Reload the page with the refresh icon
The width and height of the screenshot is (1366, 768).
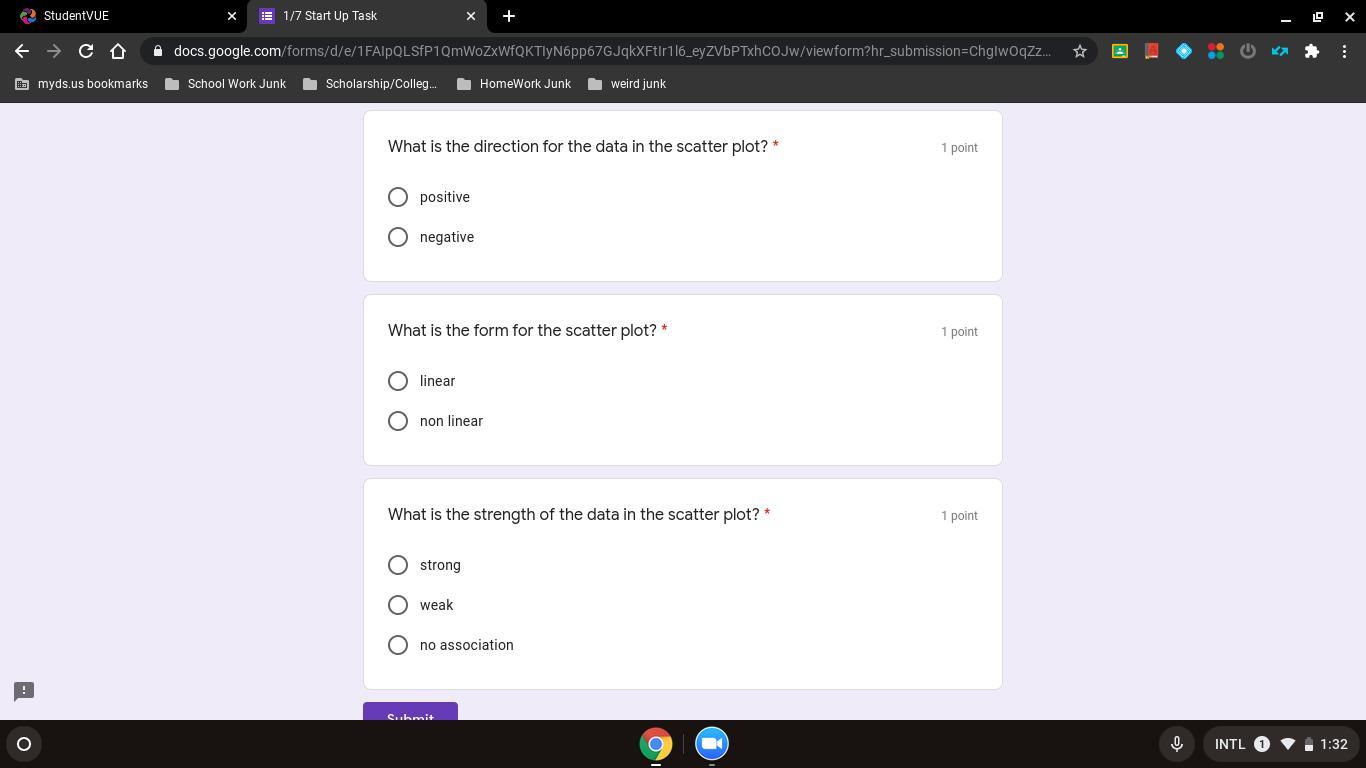click(x=86, y=51)
